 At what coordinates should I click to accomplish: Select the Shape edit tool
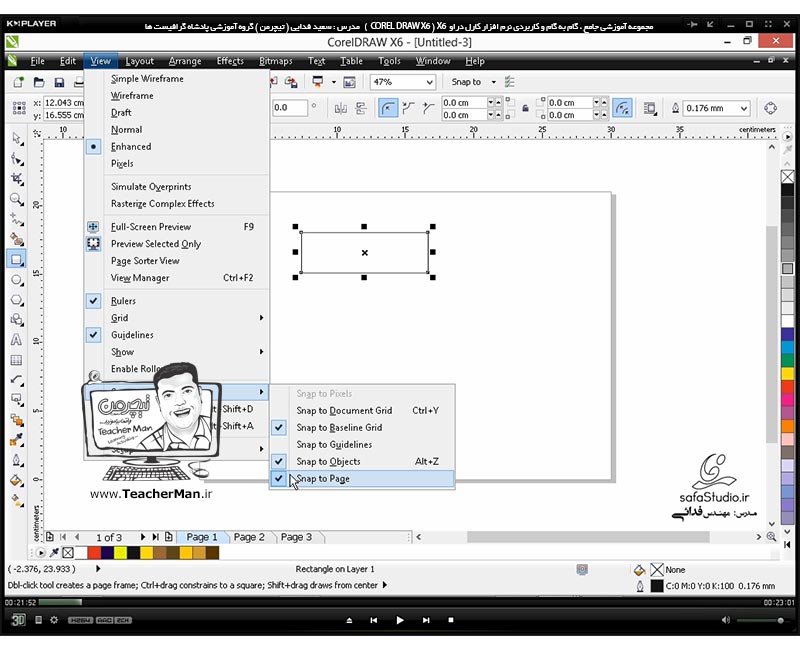[x=17, y=159]
